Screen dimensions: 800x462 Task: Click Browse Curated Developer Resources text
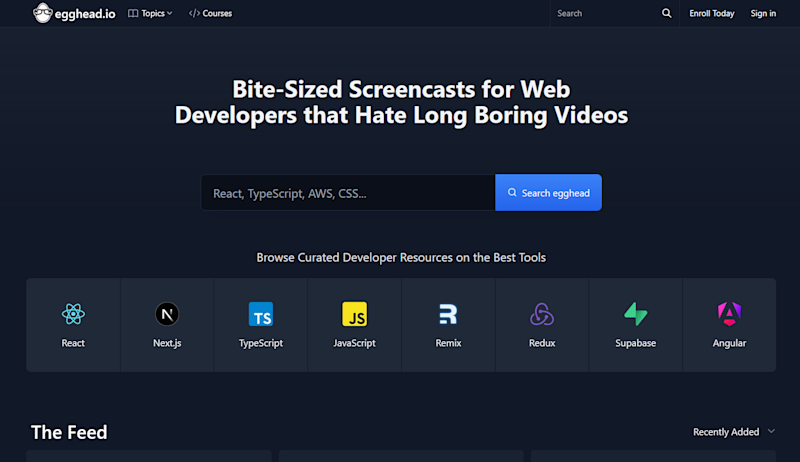click(401, 258)
